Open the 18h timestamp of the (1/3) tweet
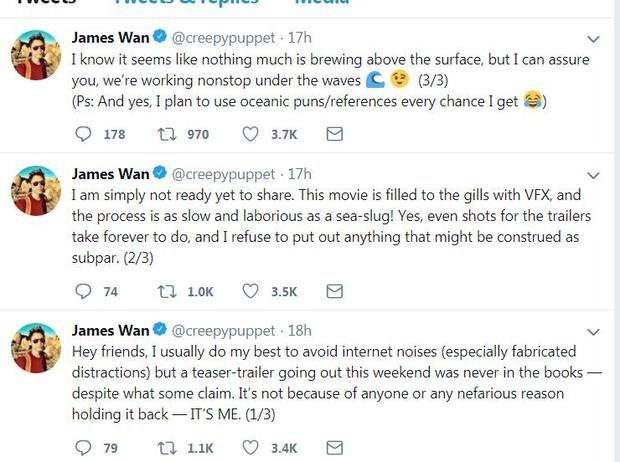620x462 pixels. [298, 330]
